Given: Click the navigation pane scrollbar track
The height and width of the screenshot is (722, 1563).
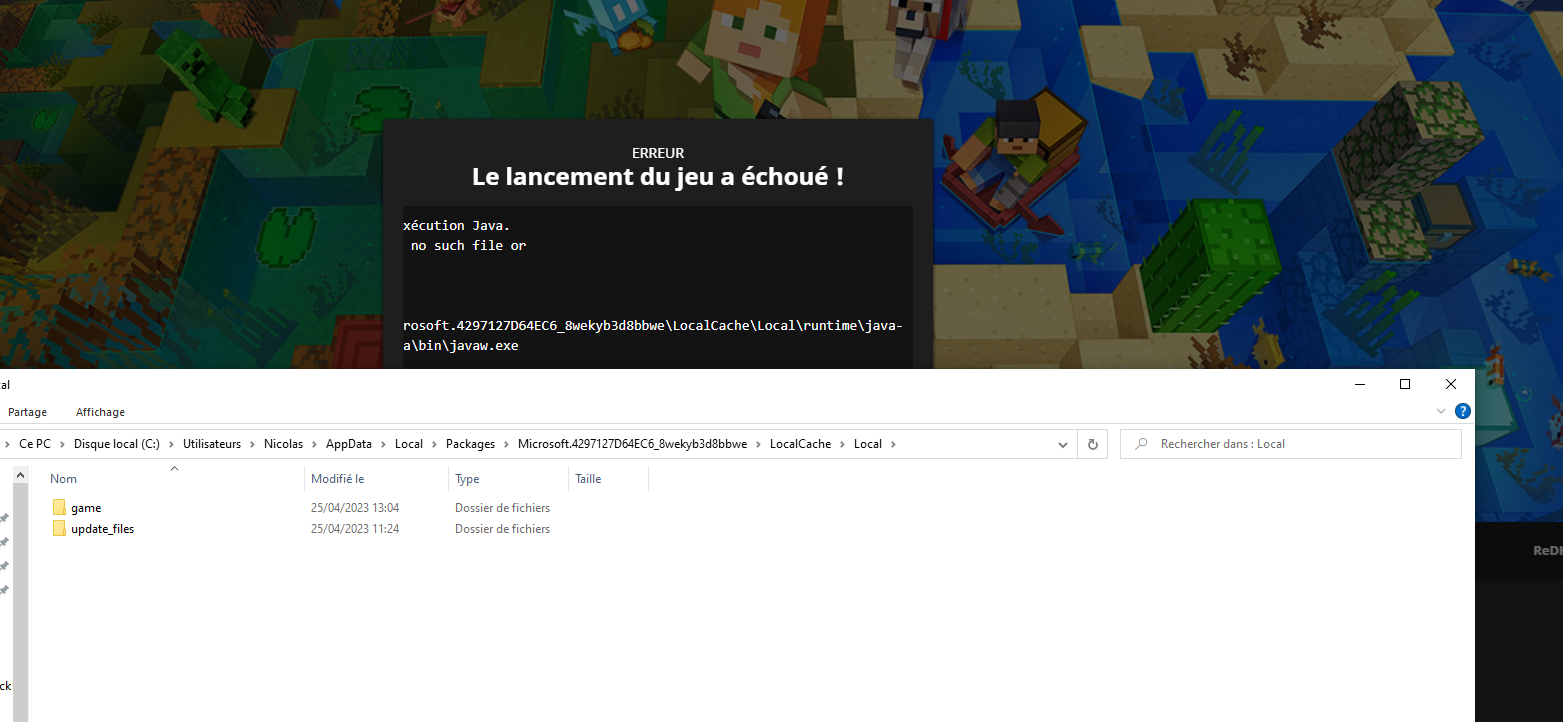Looking at the screenshot, I should click(21, 604).
